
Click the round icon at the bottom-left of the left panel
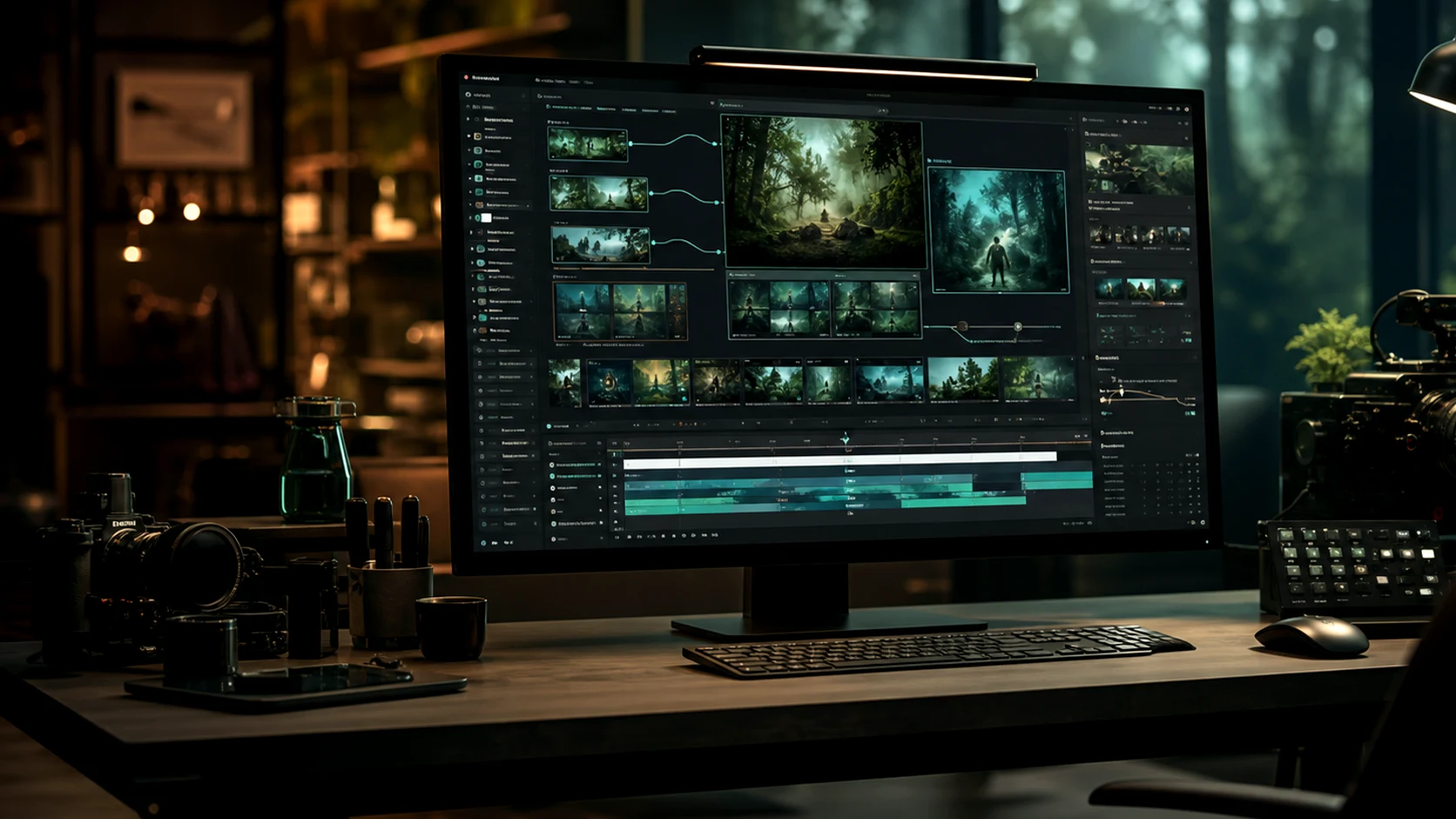(x=483, y=542)
